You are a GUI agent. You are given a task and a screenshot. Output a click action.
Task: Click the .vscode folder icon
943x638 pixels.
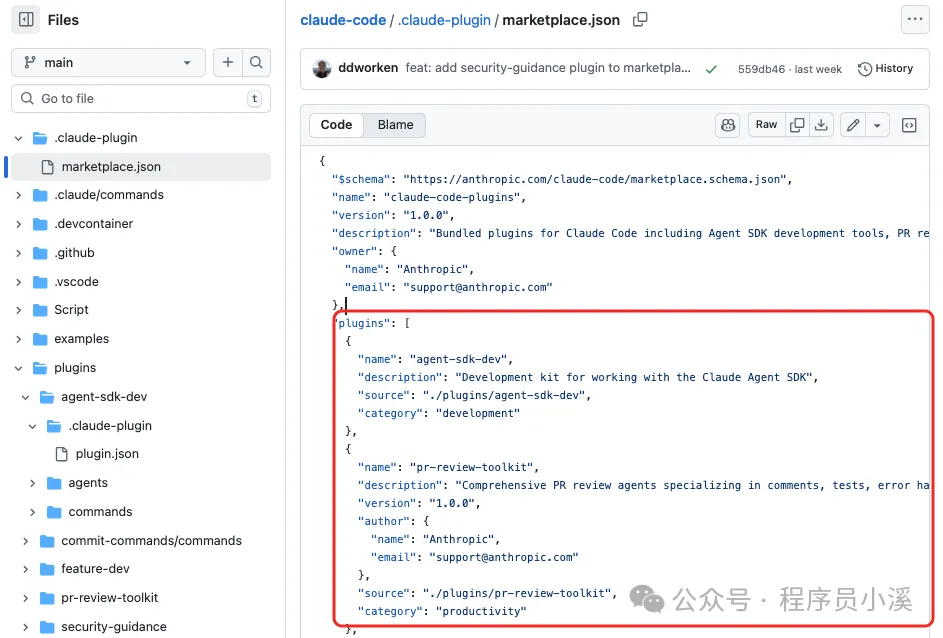tap(40, 282)
